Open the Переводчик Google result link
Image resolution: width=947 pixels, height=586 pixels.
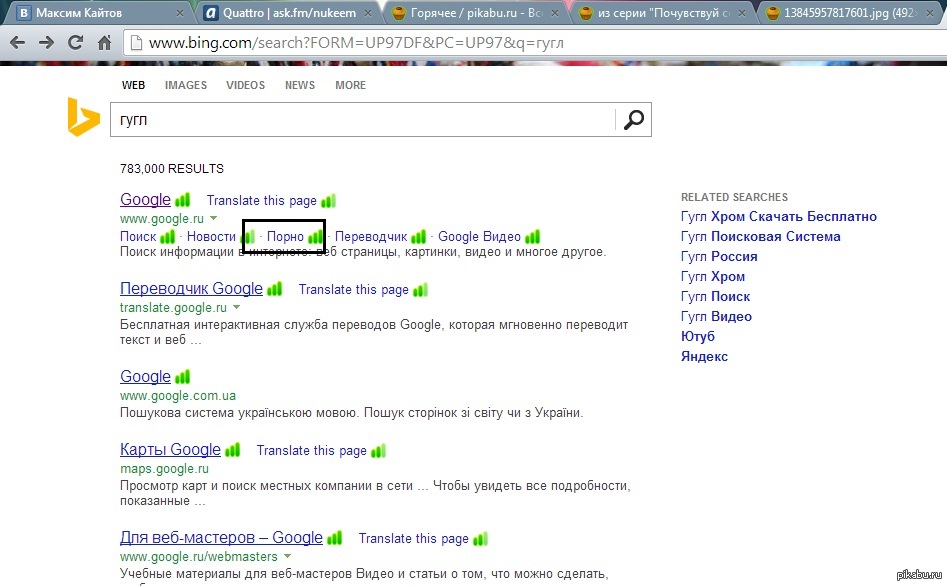tap(191, 289)
